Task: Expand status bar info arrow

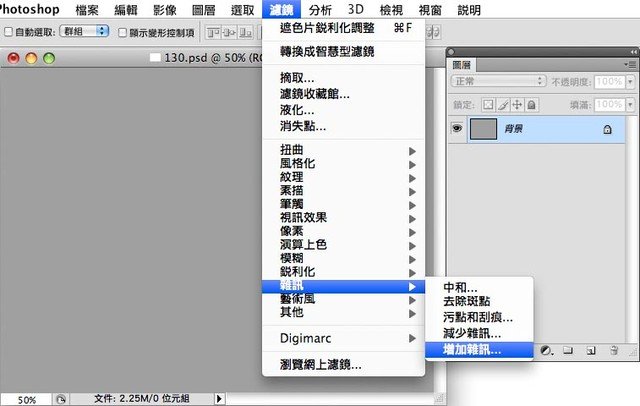Action: (x=219, y=399)
